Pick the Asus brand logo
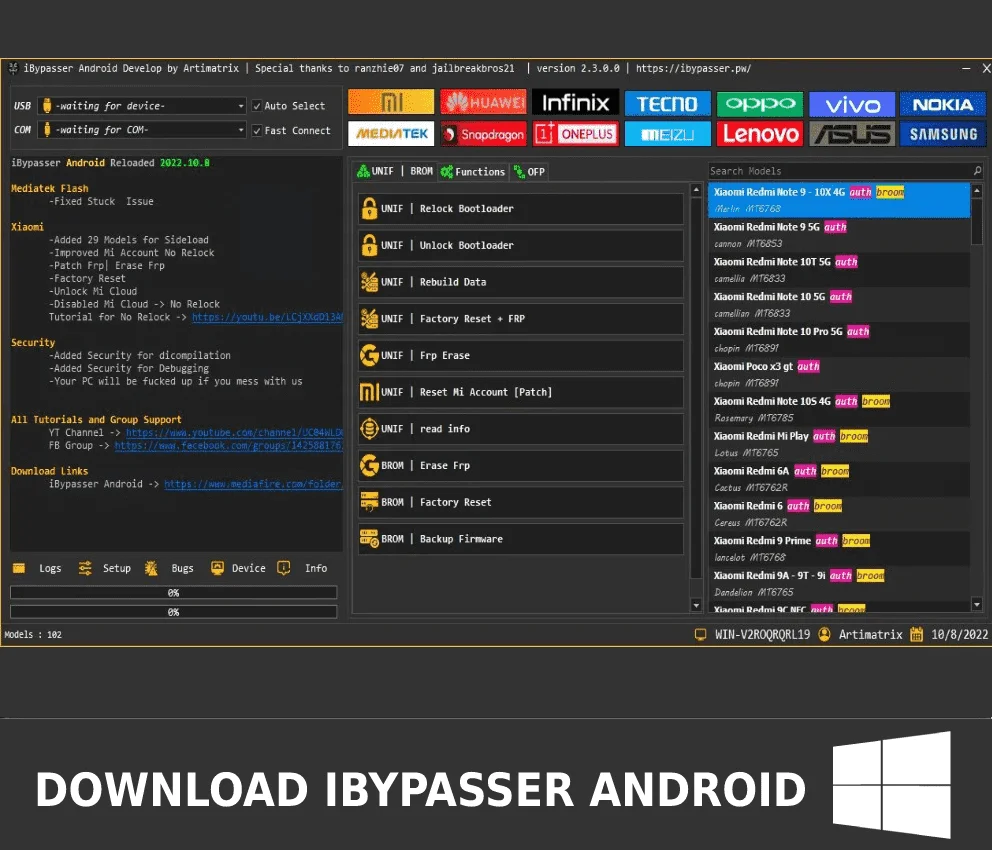 point(852,134)
